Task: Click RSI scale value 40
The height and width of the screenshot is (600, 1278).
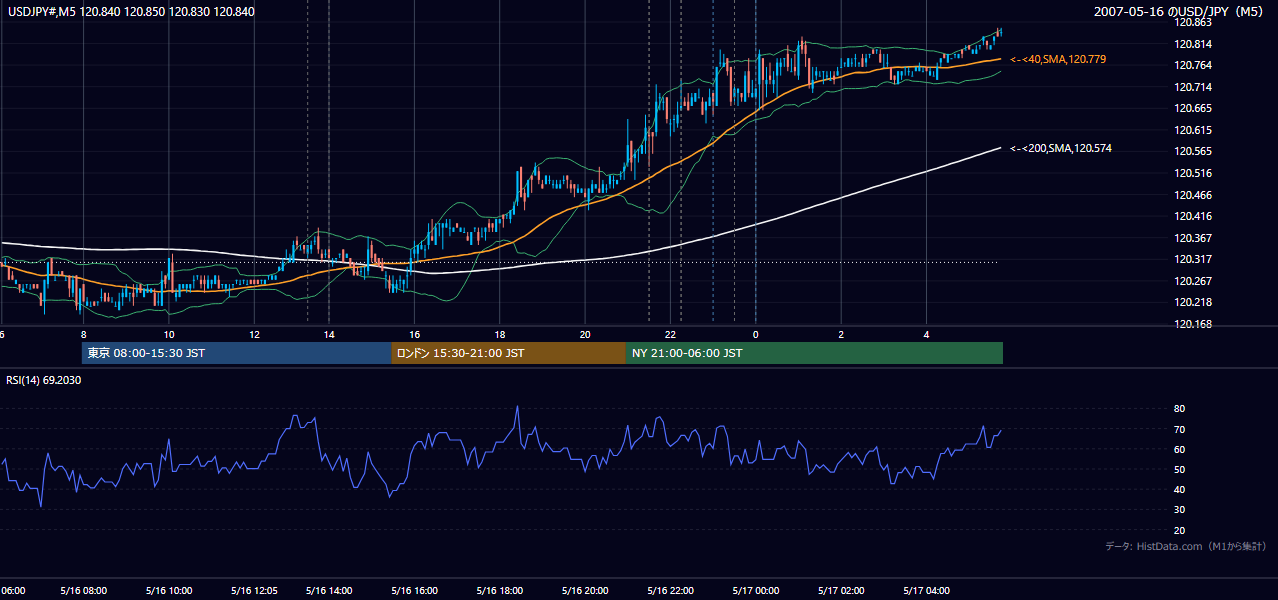Action: click(x=1179, y=489)
